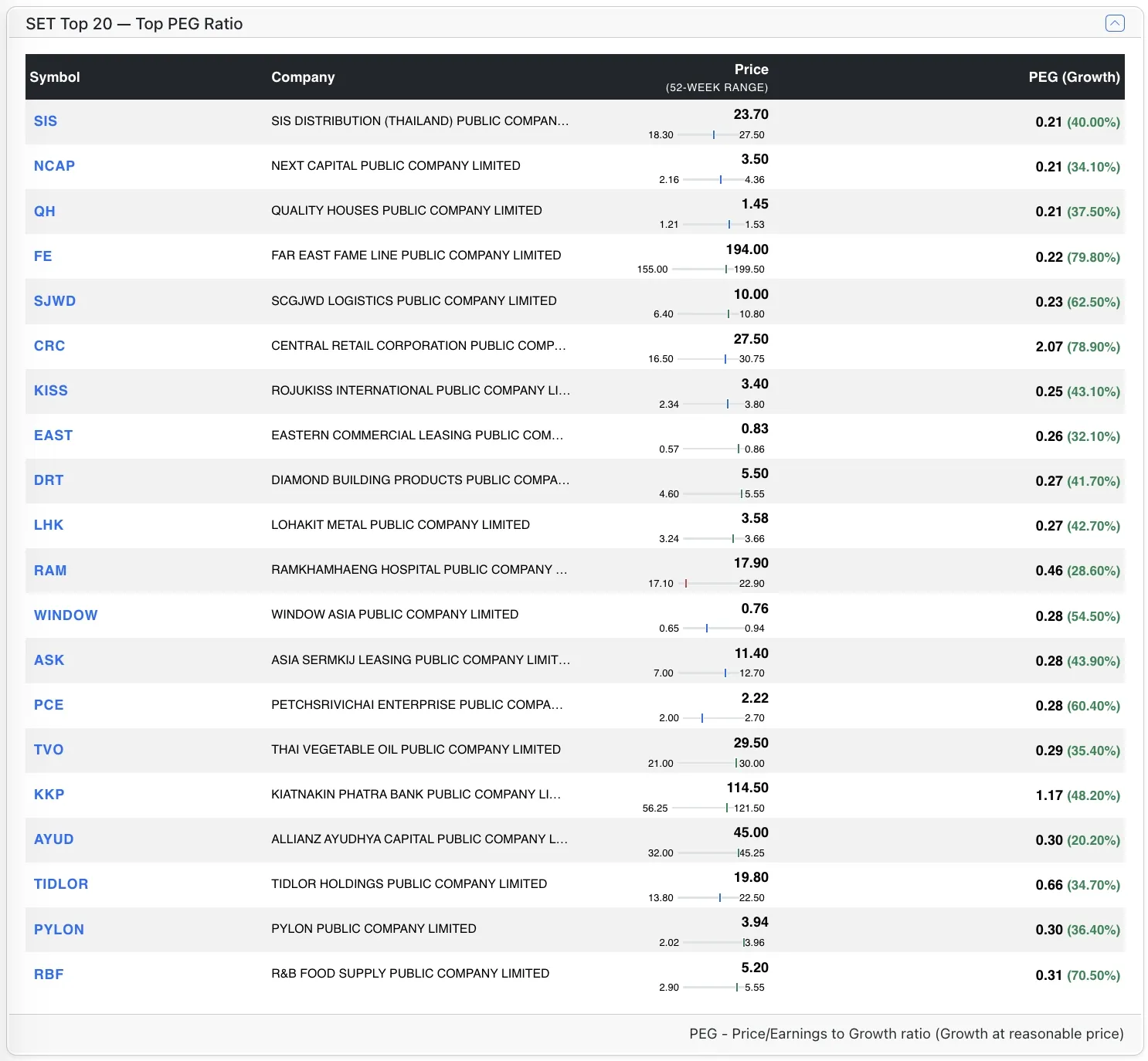Click SIS price value 23.70
This screenshot has width=1148, height=1061.
(751, 114)
